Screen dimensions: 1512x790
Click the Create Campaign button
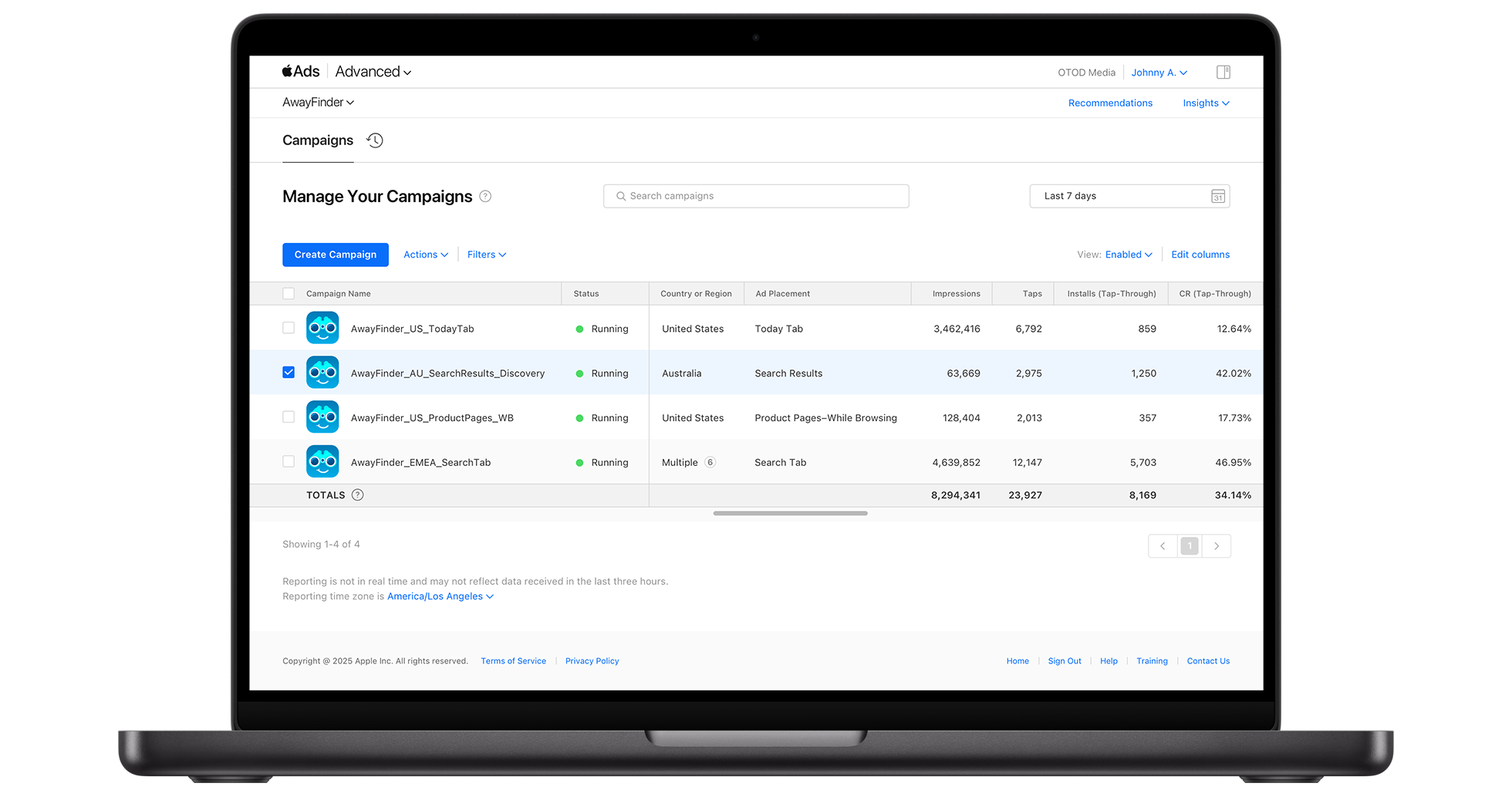click(x=336, y=255)
